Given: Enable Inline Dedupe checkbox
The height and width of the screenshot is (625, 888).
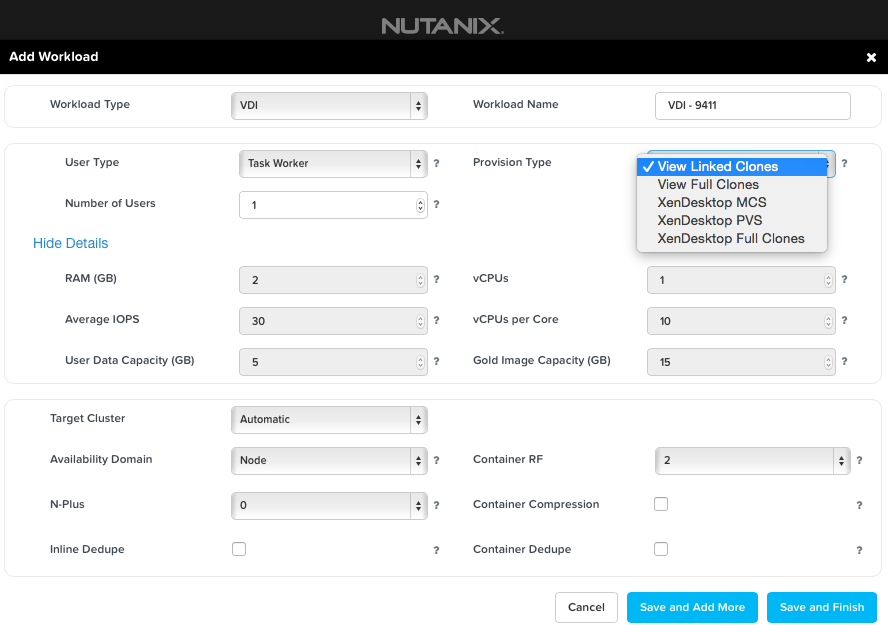Looking at the screenshot, I should (239, 549).
